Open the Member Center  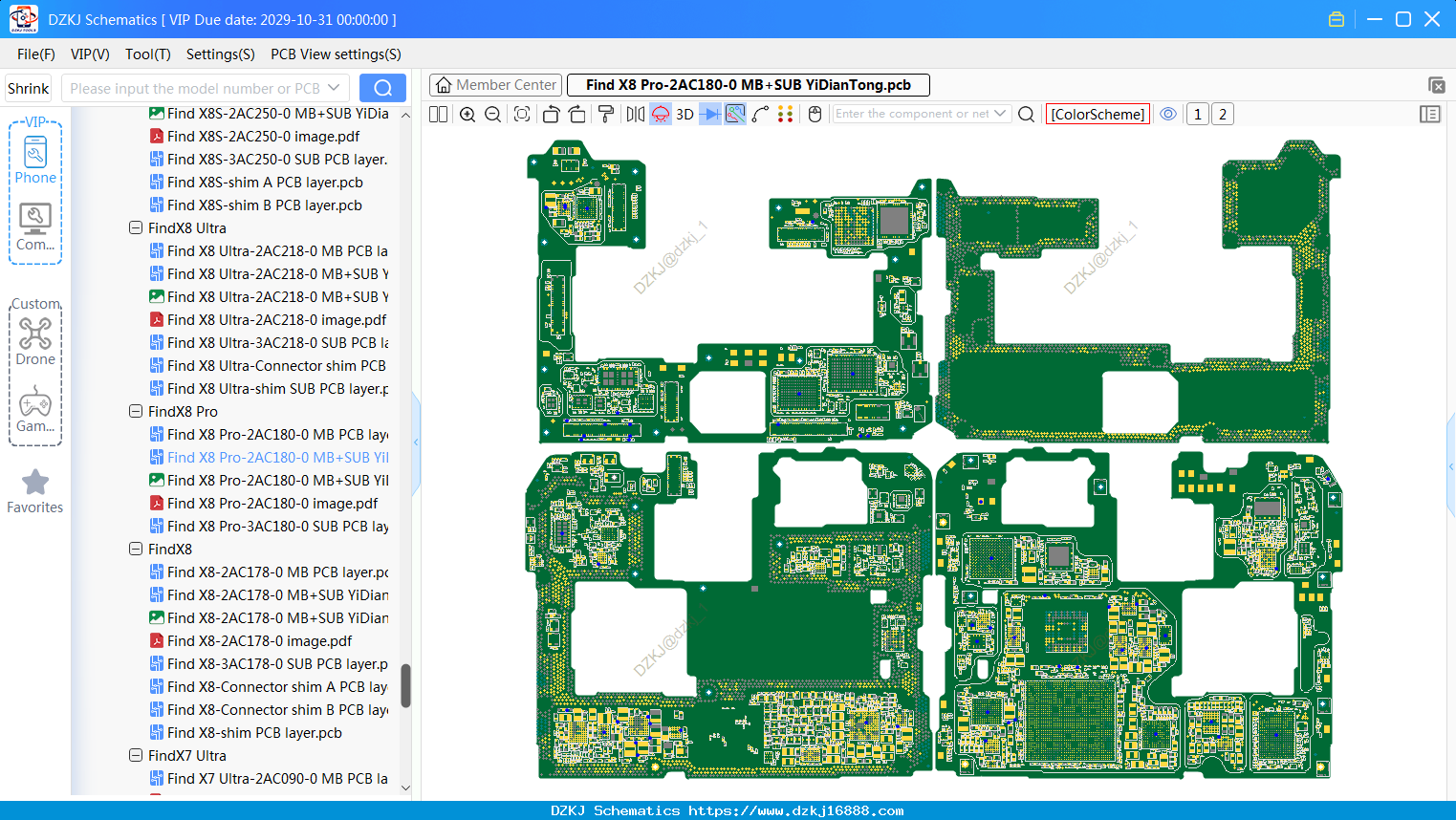click(496, 85)
